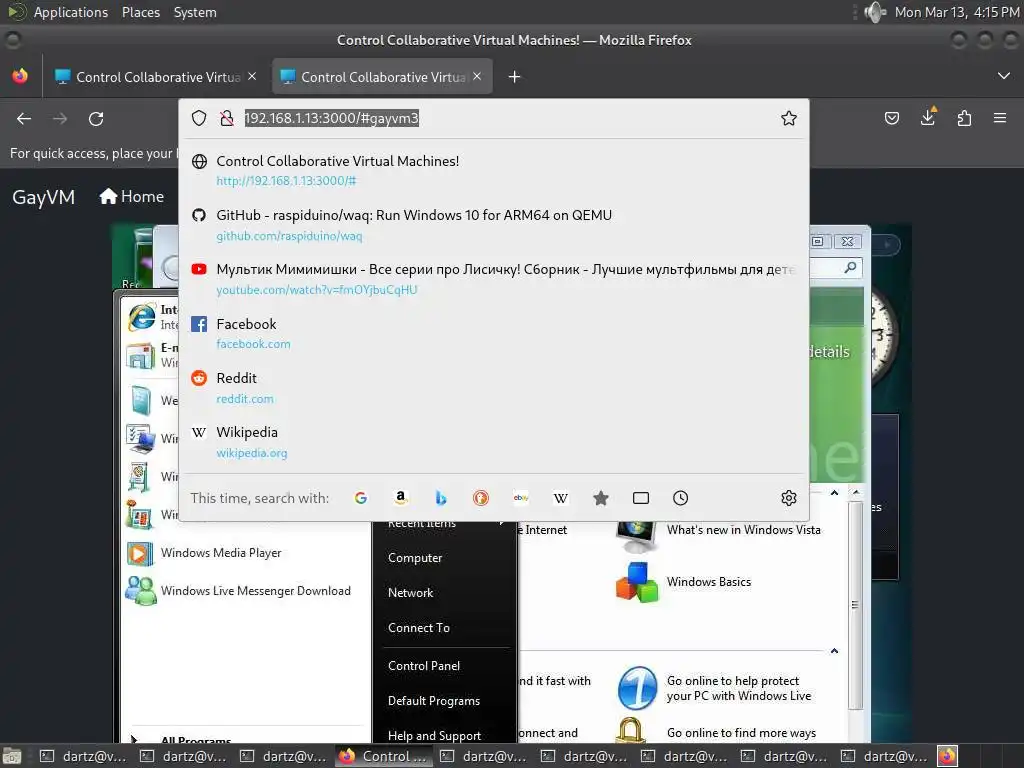Close the second Control Collaborative Virtual tab
The width and height of the screenshot is (1024, 768).
click(477, 76)
